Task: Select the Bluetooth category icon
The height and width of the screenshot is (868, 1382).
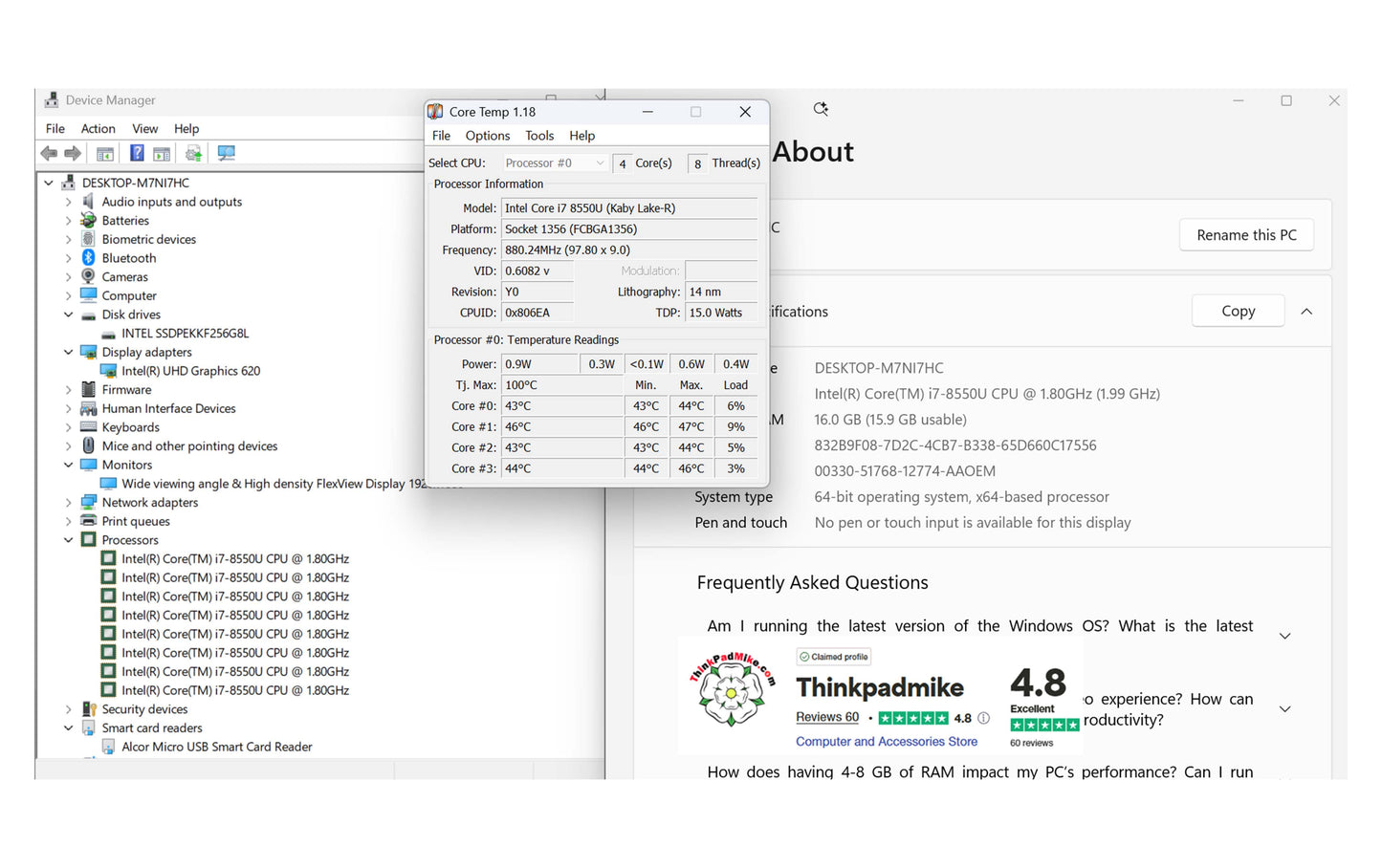Action: coord(88,258)
